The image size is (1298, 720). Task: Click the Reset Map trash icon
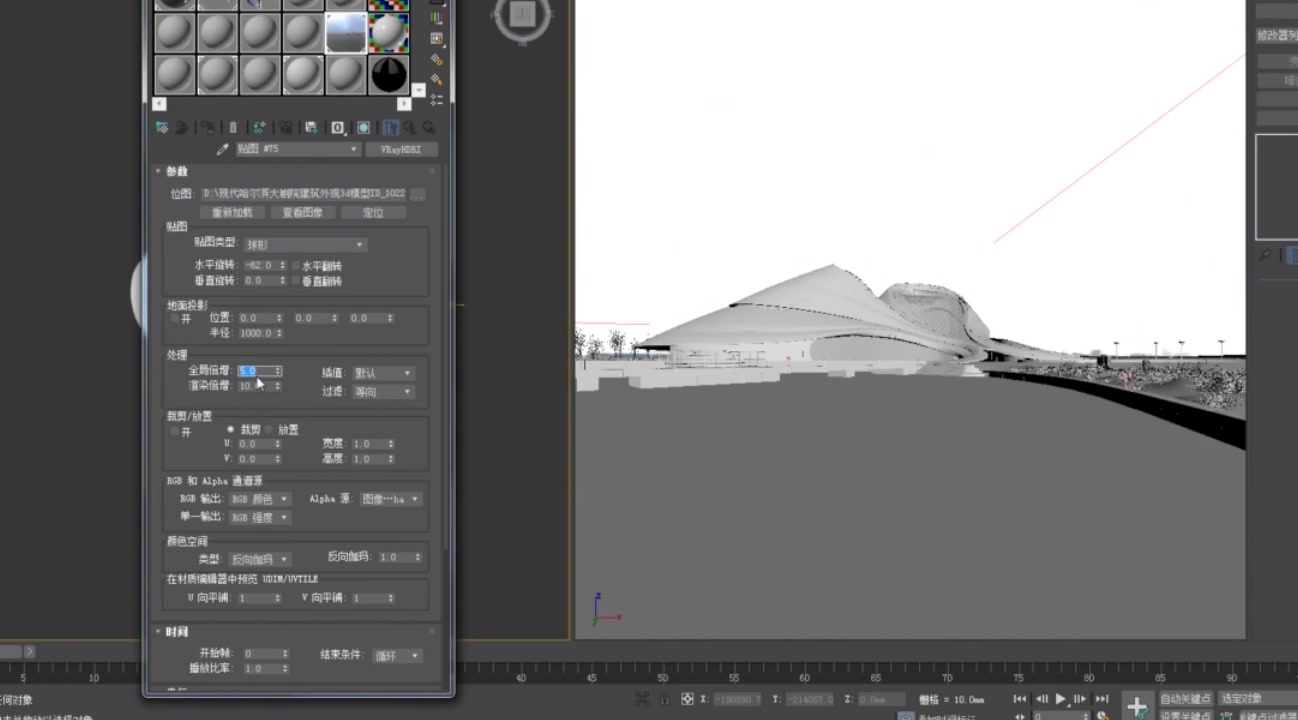click(x=233, y=128)
